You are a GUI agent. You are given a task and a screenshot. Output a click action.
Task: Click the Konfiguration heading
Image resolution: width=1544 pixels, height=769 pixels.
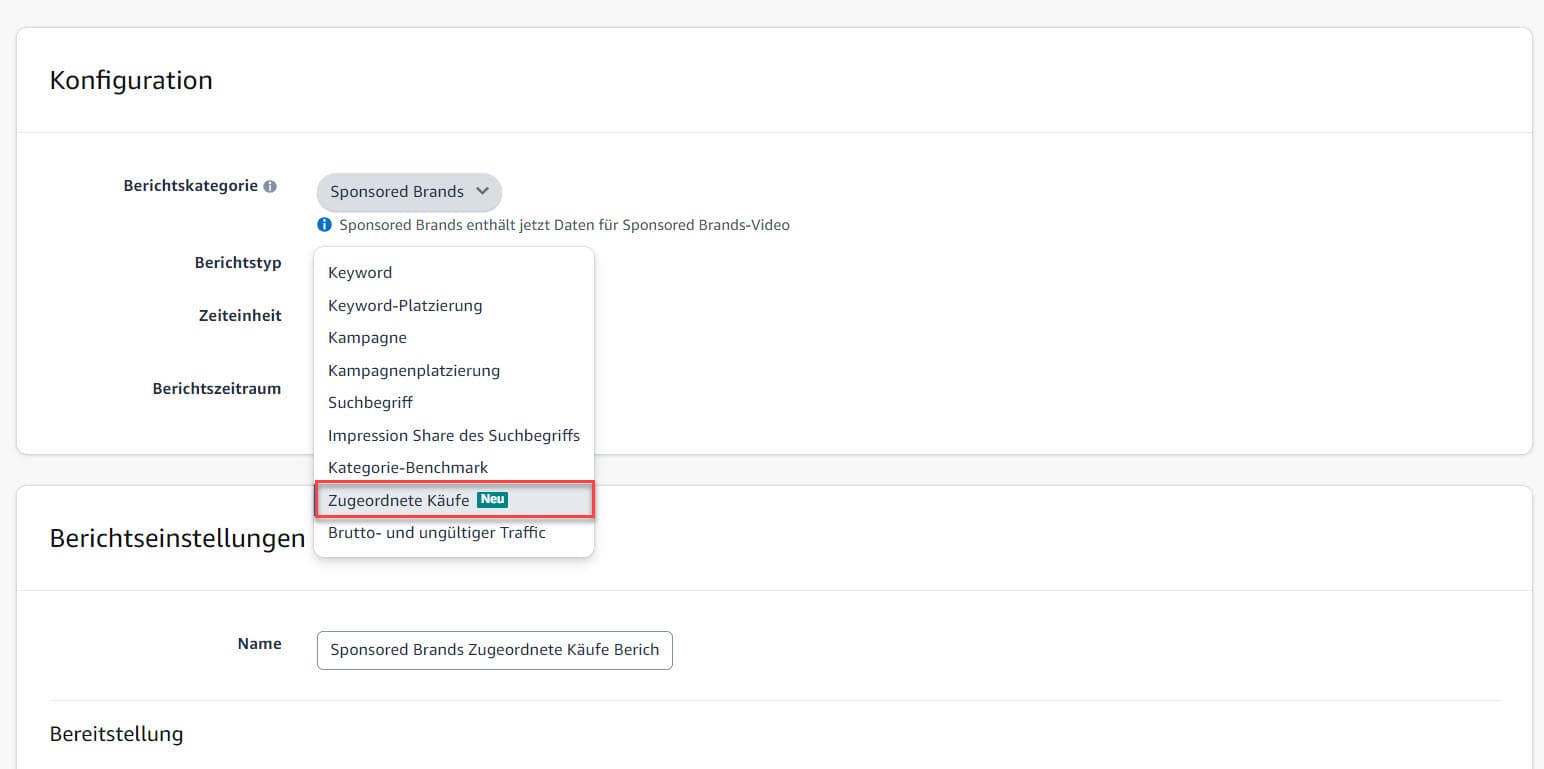click(x=131, y=80)
